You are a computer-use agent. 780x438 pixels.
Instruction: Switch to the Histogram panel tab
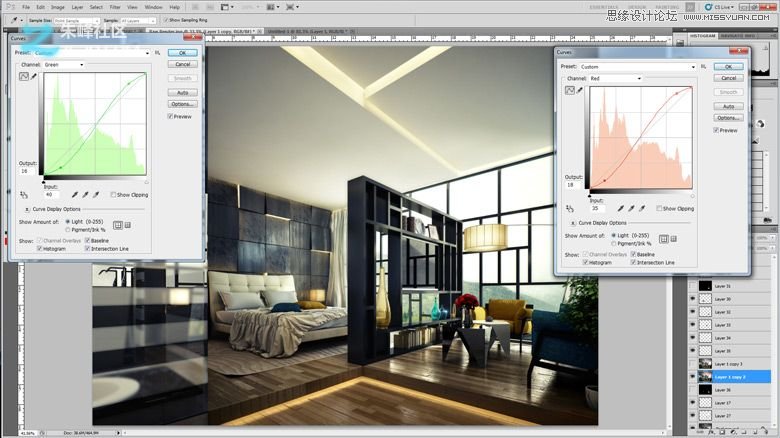702,36
